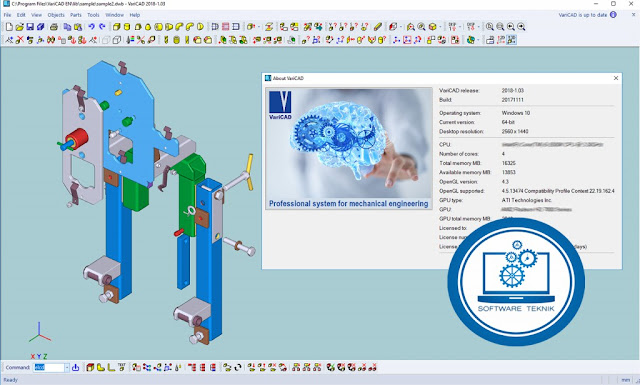Viewport: 640px width, 385px height.
Task: Click the 'Windows 10' operating system value
Action: pos(516,113)
